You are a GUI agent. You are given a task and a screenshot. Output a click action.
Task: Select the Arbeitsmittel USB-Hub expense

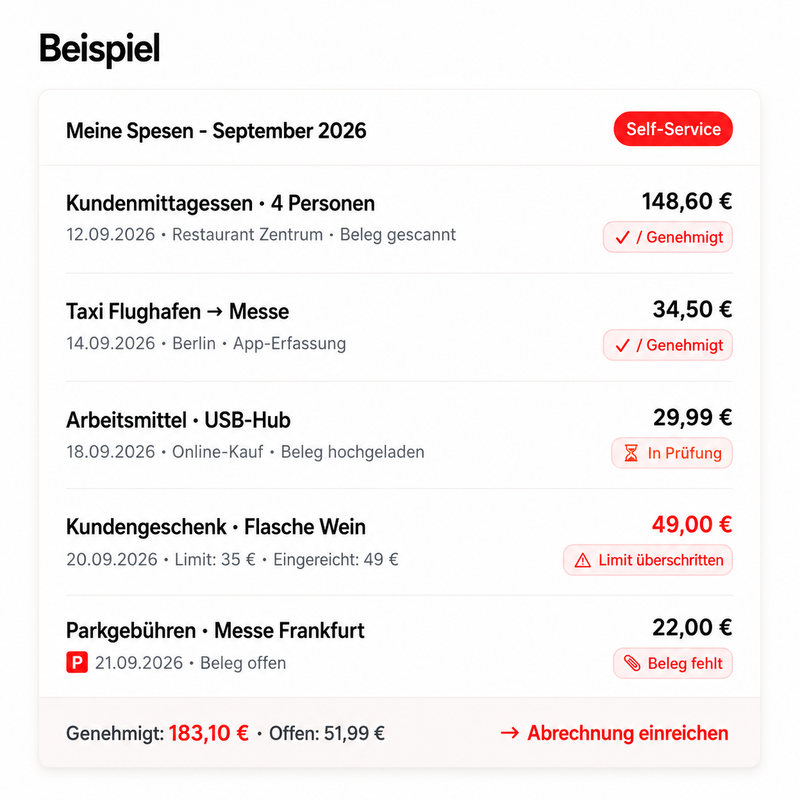pos(399,435)
